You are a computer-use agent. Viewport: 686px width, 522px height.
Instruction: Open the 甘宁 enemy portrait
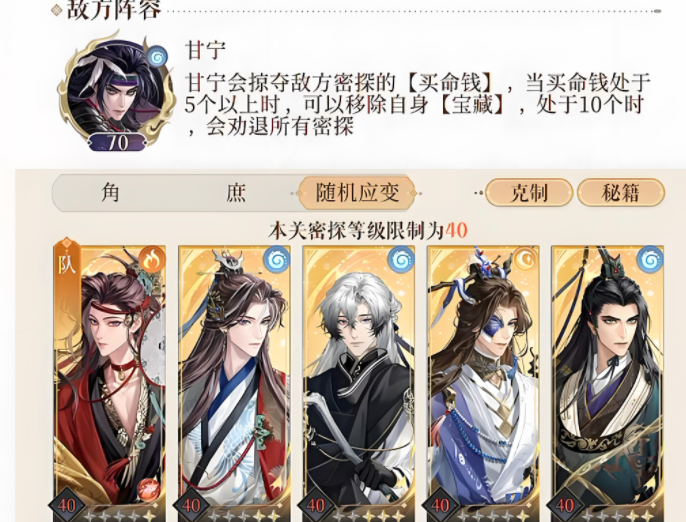click(116, 90)
